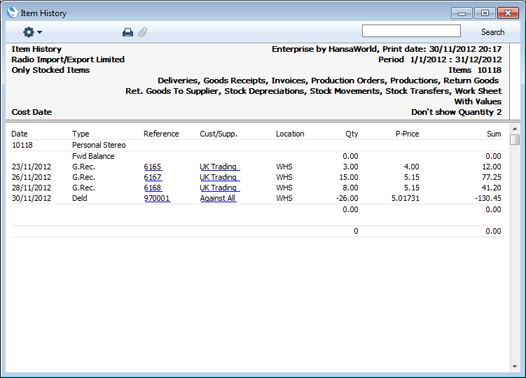Screen dimensions: 526x378
Task: Click the vertical scrollbar thumb
Action: (515, 139)
